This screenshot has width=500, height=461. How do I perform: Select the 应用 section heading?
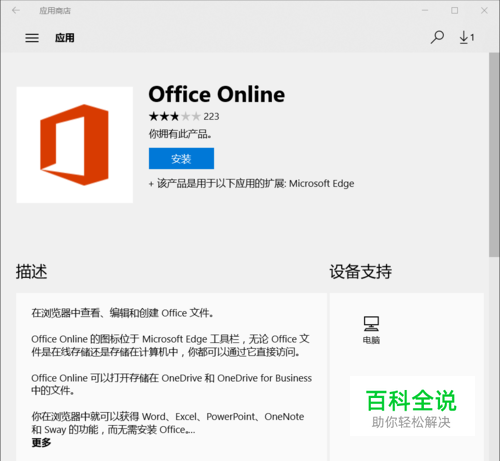point(65,38)
